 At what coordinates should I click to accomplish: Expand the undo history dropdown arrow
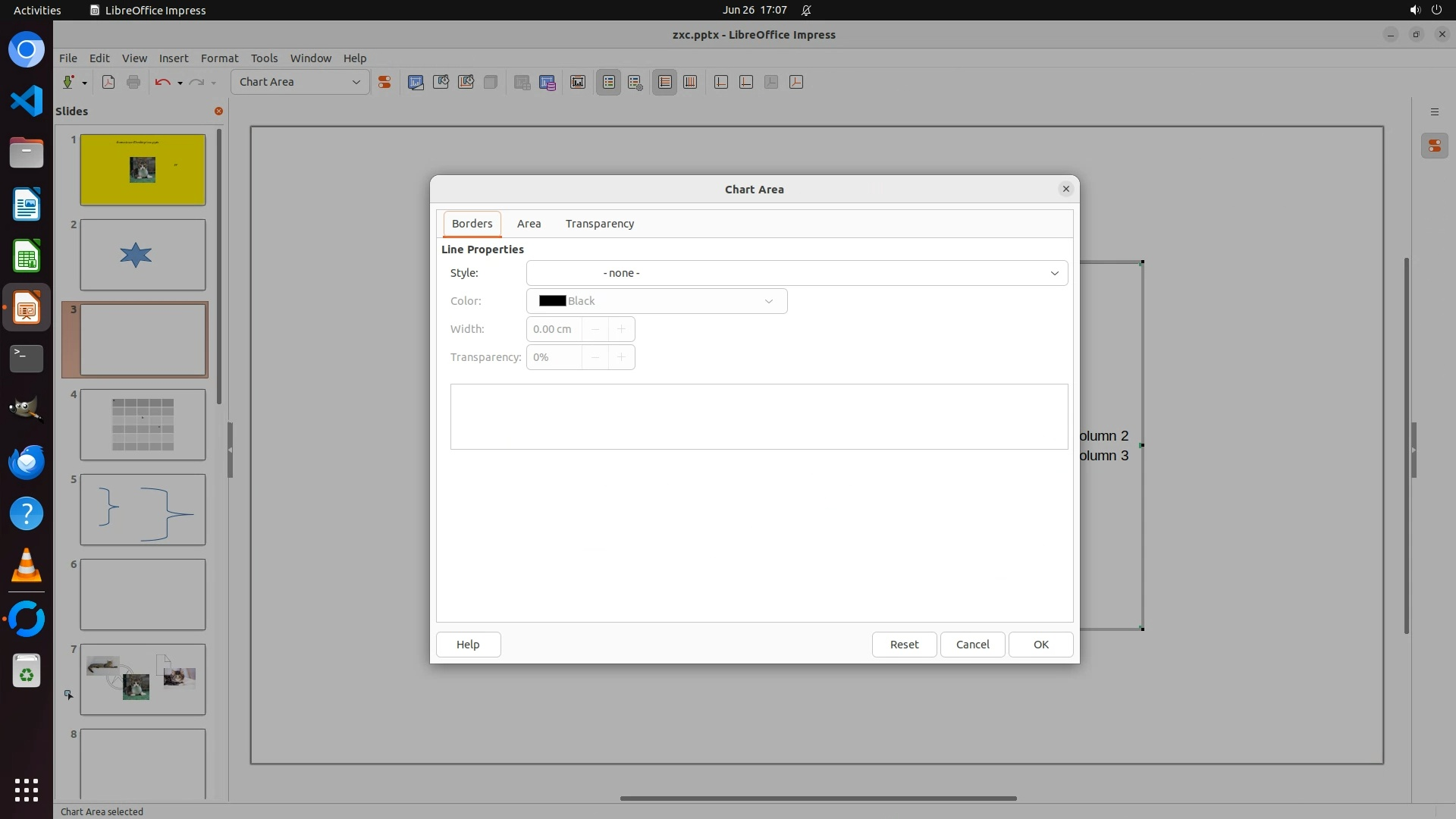tap(180, 83)
